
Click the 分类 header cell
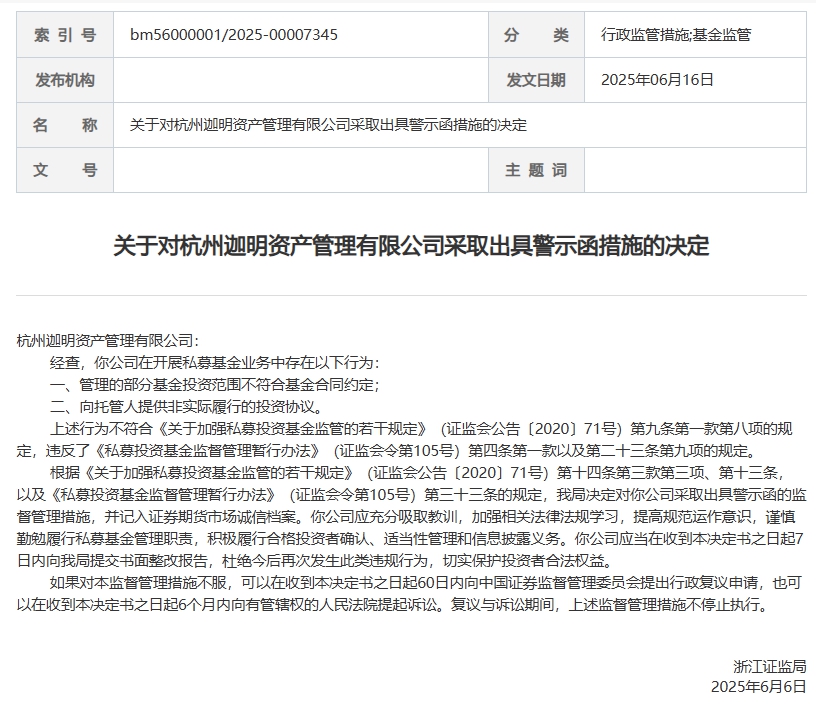(x=536, y=35)
